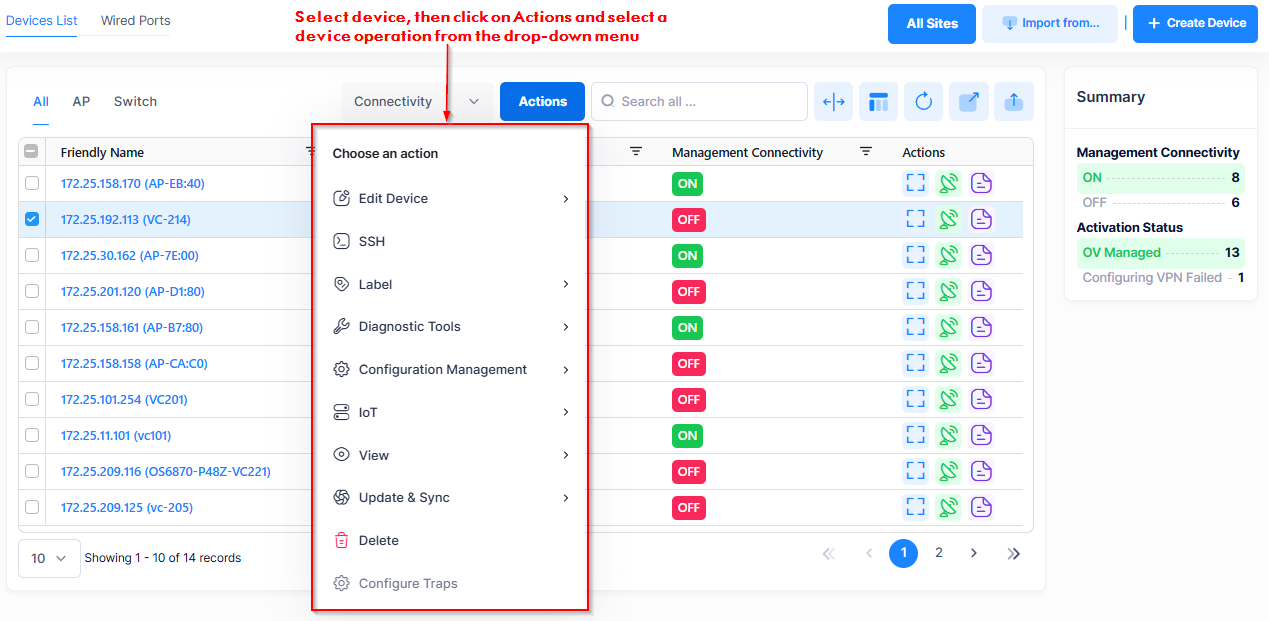Open the 172.25.101.254 (VC201) device link
This screenshot has height=621, width=1269.
pyautogui.click(x=124, y=400)
